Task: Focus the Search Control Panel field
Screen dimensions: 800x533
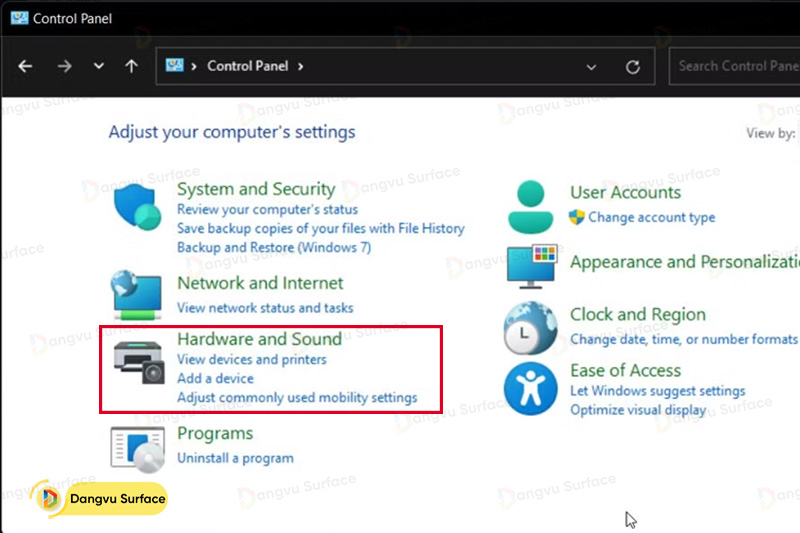Action: [734, 66]
